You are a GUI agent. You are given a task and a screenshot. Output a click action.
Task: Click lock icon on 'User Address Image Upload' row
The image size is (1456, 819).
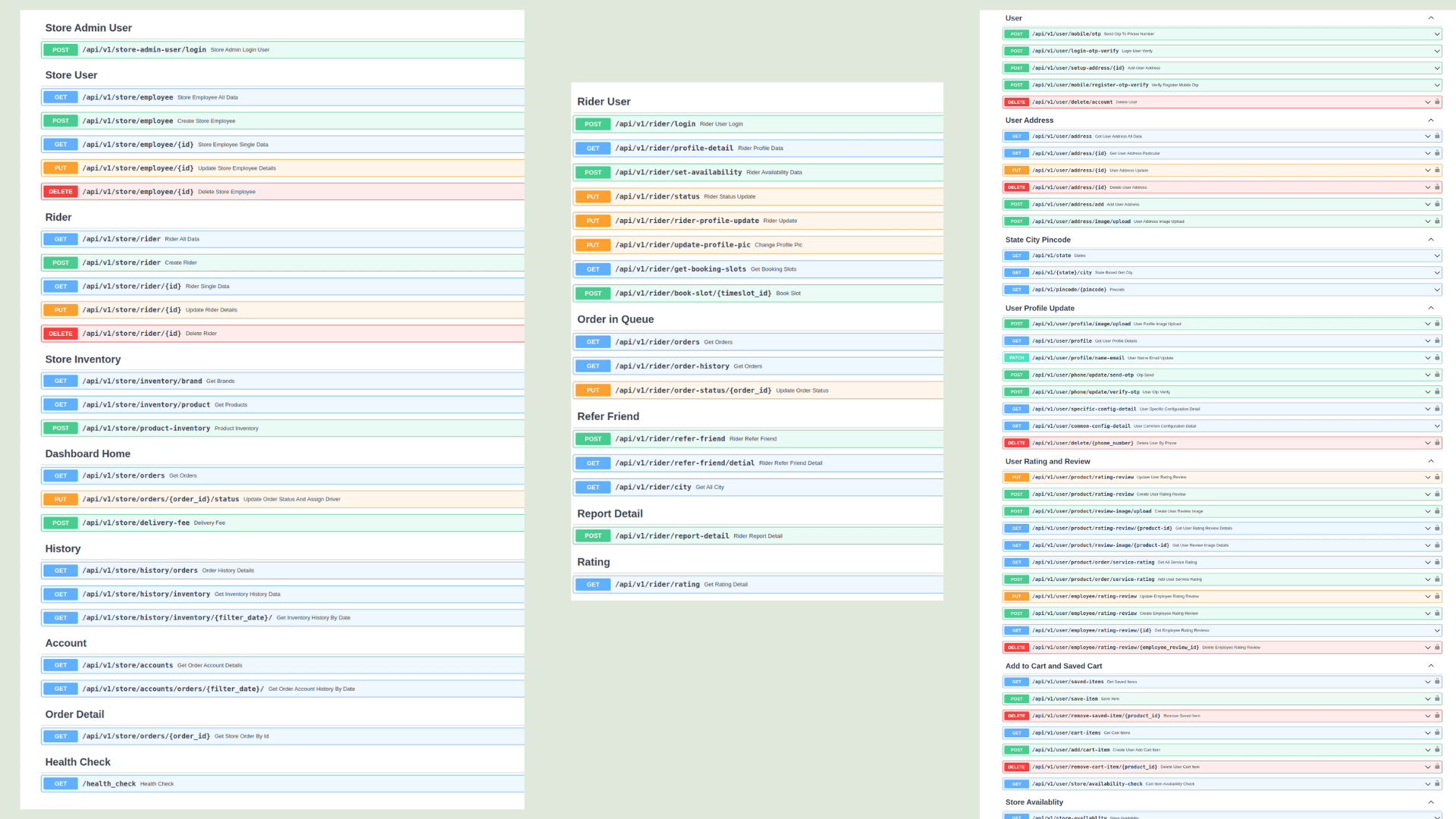(x=1437, y=221)
